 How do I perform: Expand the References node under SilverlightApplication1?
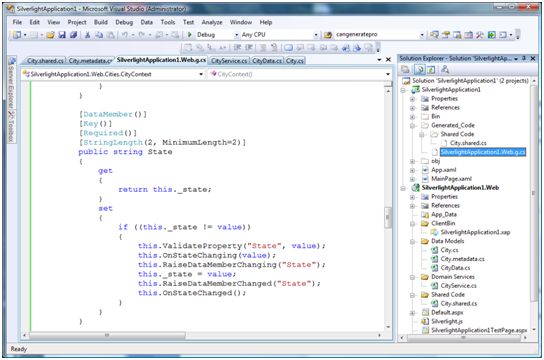[x=412, y=108]
